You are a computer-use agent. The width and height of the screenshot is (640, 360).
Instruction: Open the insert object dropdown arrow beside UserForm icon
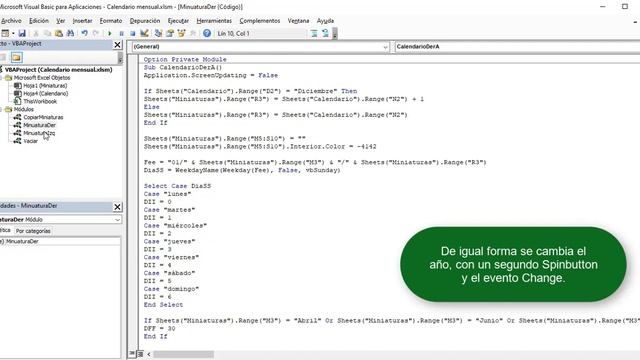tap(13, 33)
